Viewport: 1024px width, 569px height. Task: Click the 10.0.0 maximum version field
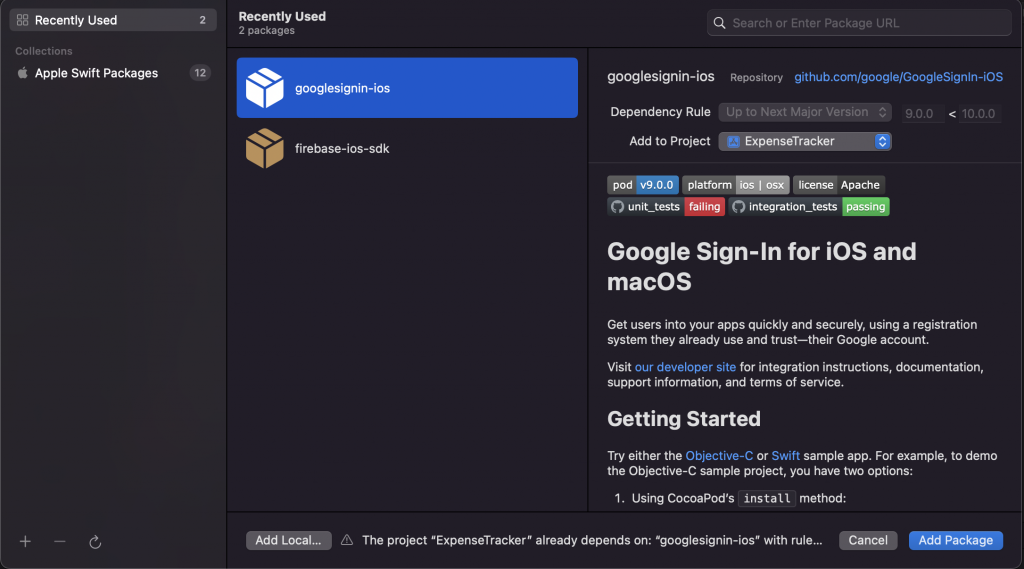point(980,114)
